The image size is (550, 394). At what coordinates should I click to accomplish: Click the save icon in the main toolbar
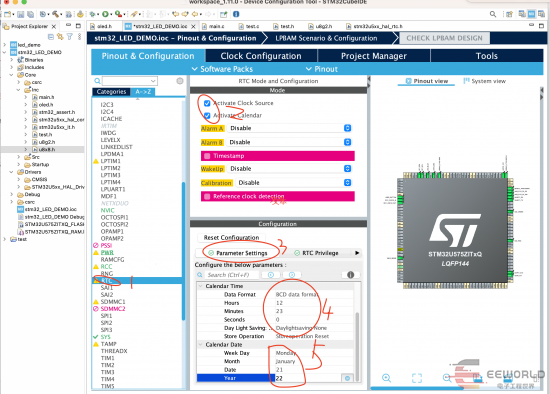click(21, 14)
